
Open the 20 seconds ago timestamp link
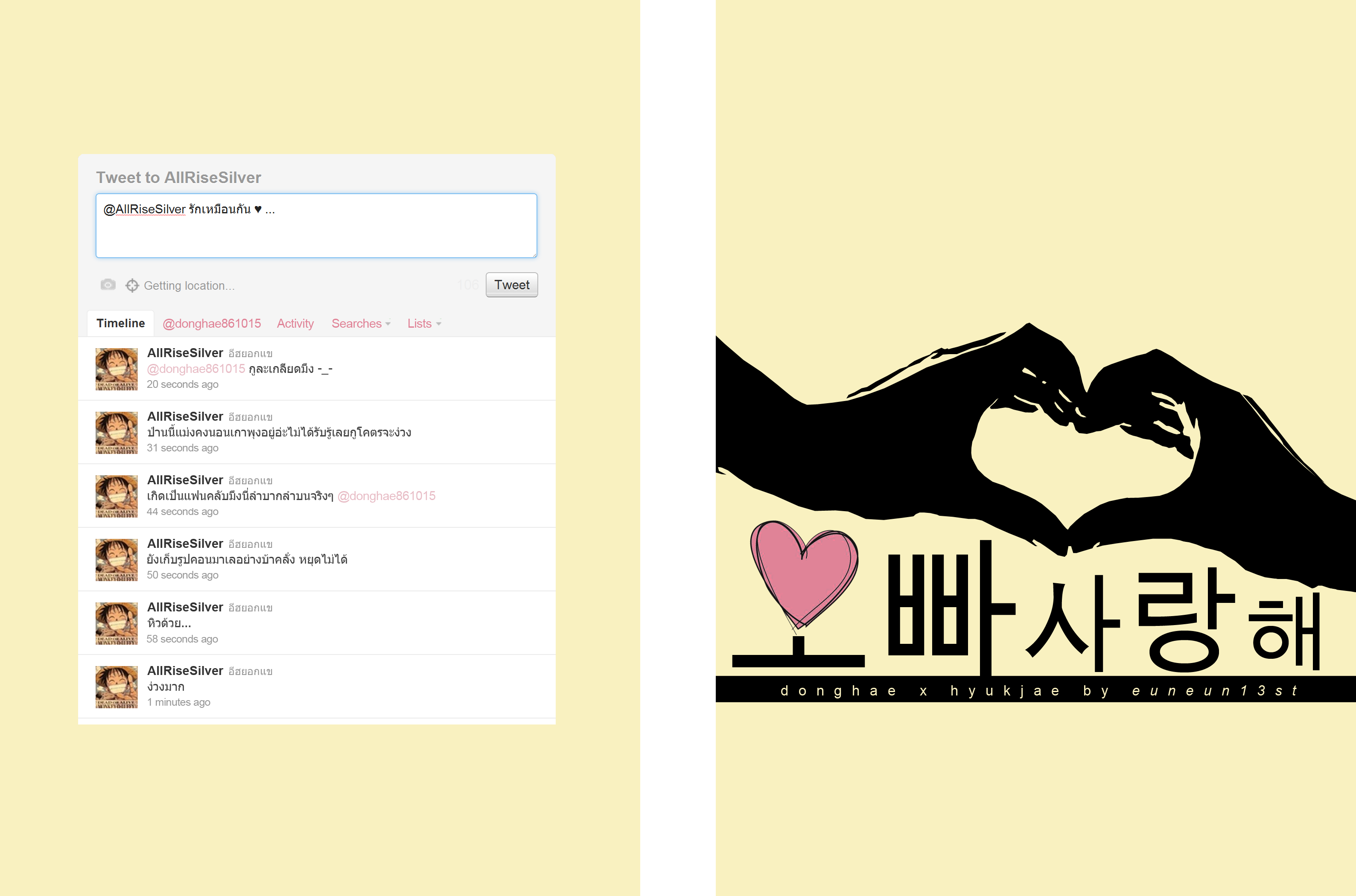tap(182, 384)
